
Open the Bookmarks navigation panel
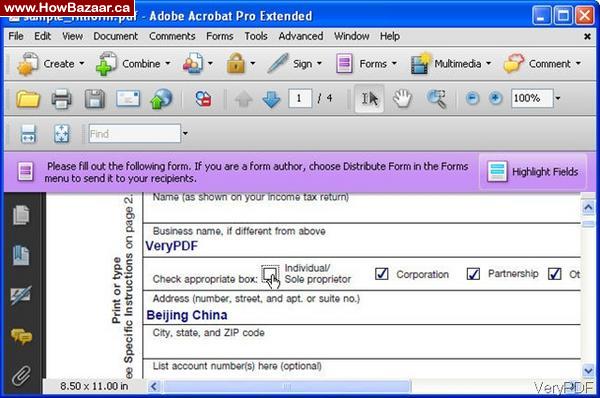tap(21, 255)
